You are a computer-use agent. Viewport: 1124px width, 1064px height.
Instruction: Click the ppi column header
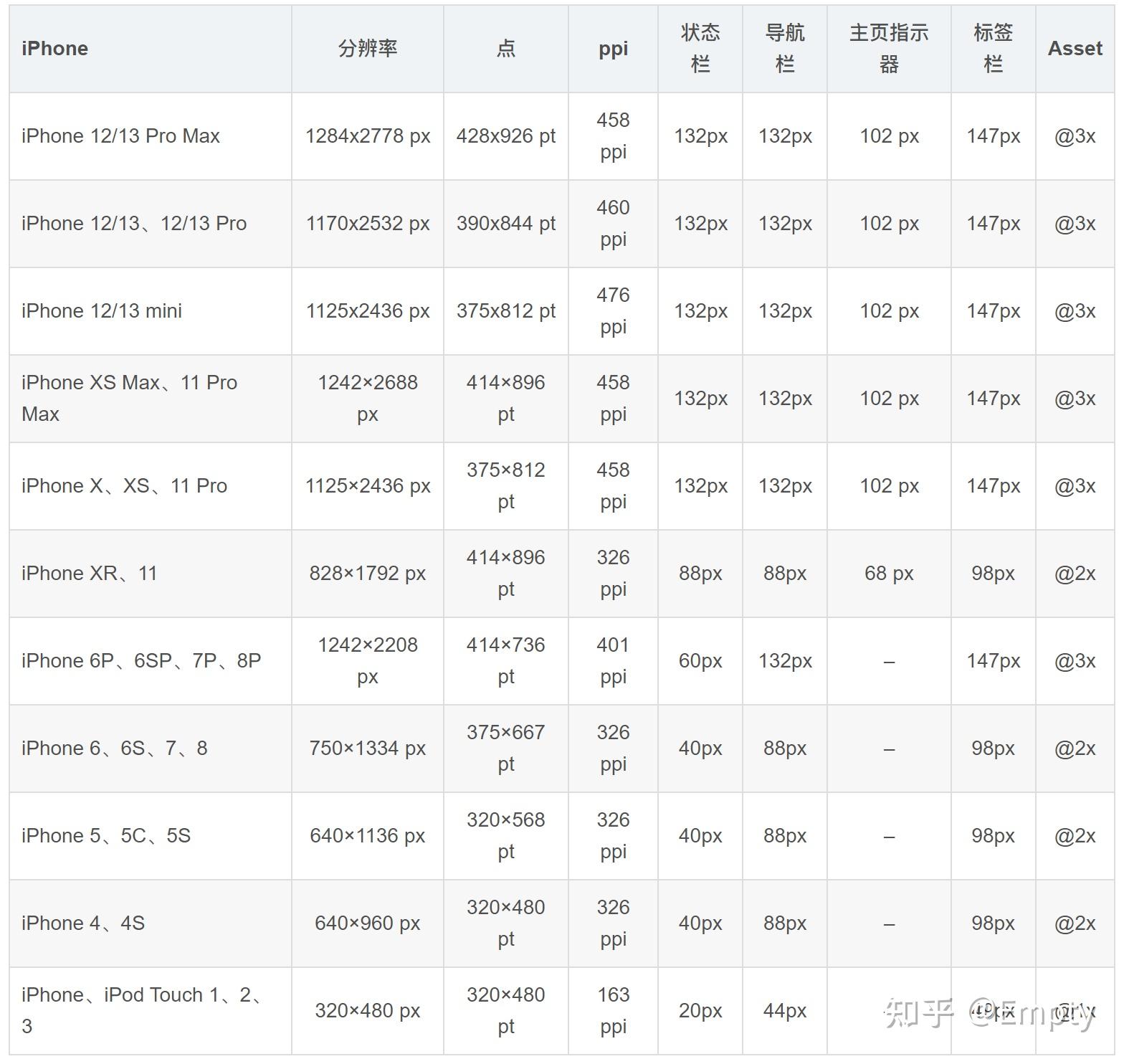[x=613, y=49]
